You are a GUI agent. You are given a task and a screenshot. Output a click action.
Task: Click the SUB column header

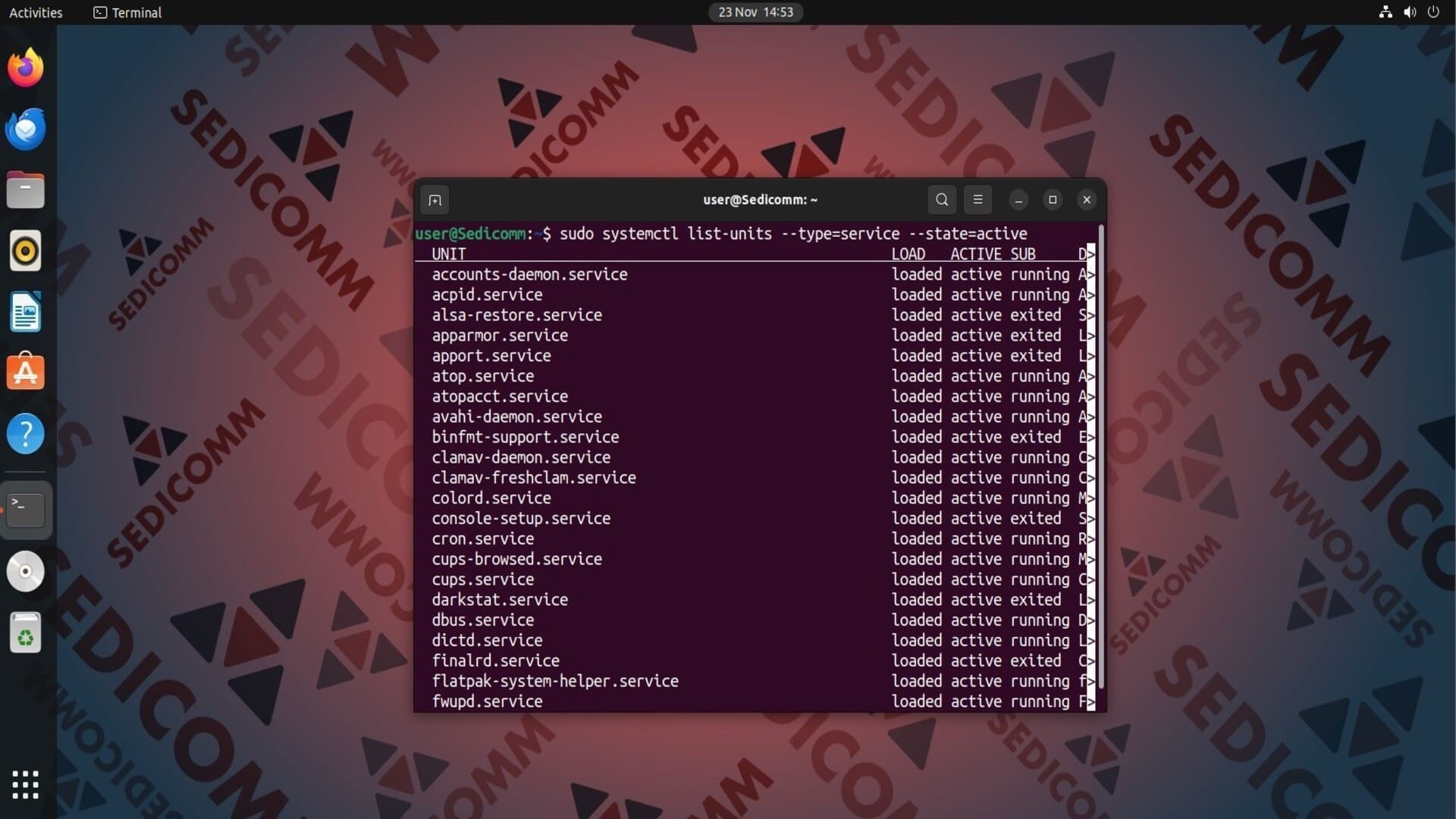1022,254
